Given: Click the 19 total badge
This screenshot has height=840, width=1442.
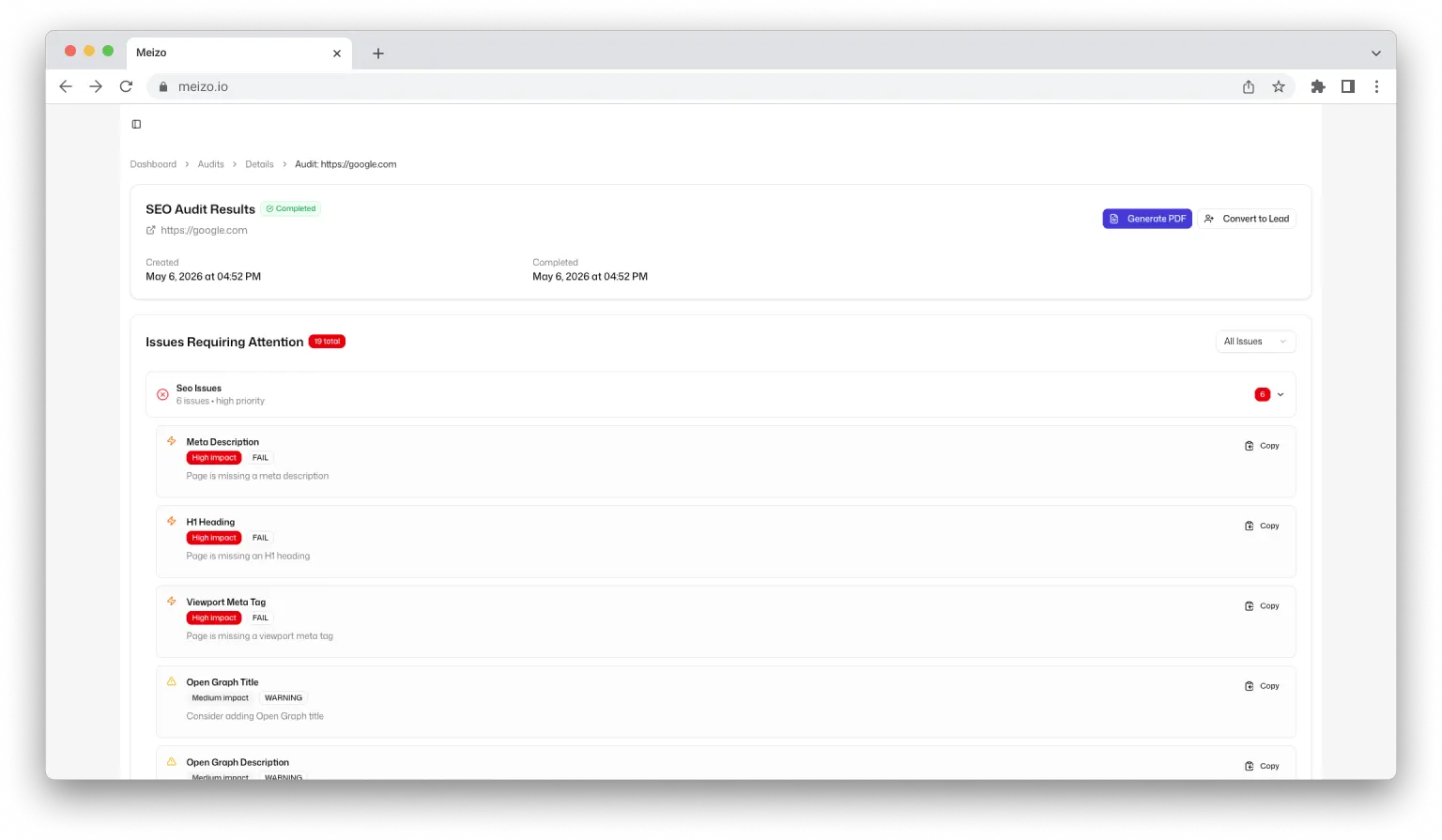Looking at the screenshot, I should [327, 342].
